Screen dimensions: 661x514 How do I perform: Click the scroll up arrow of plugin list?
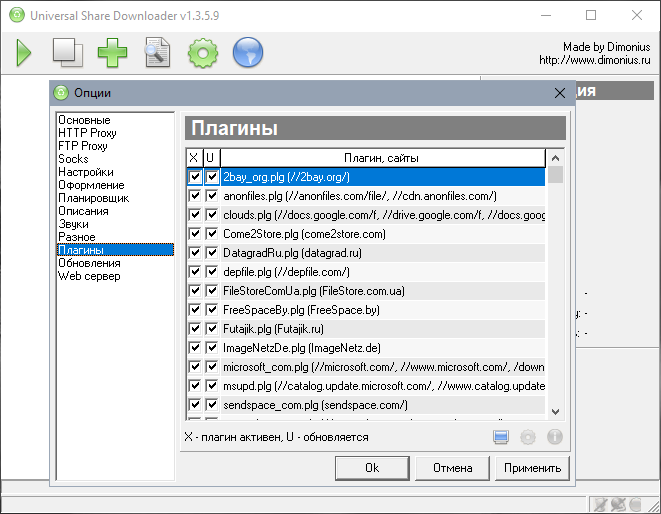point(556,158)
